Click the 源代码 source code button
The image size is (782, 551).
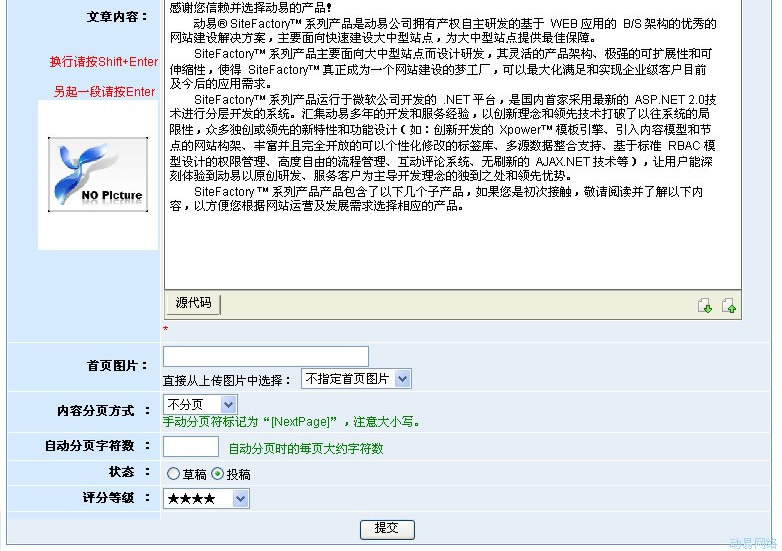click(x=193, y=304)
